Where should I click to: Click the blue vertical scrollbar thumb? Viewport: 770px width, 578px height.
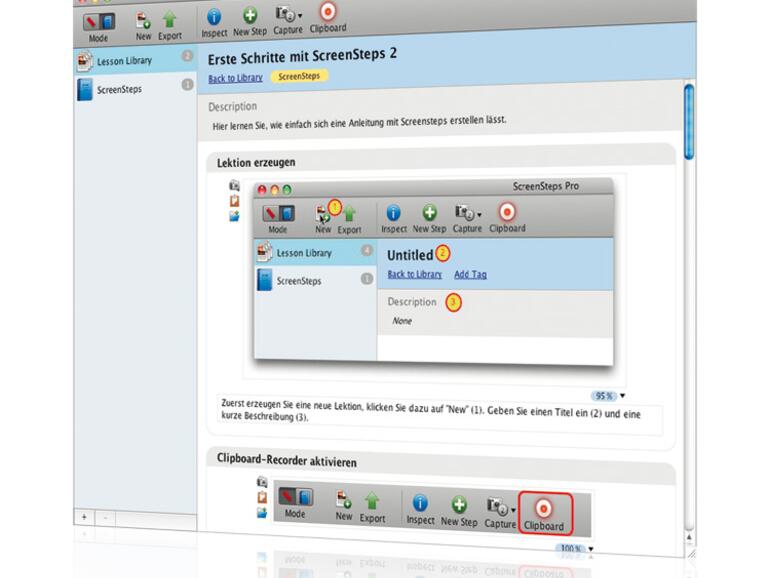689,122
